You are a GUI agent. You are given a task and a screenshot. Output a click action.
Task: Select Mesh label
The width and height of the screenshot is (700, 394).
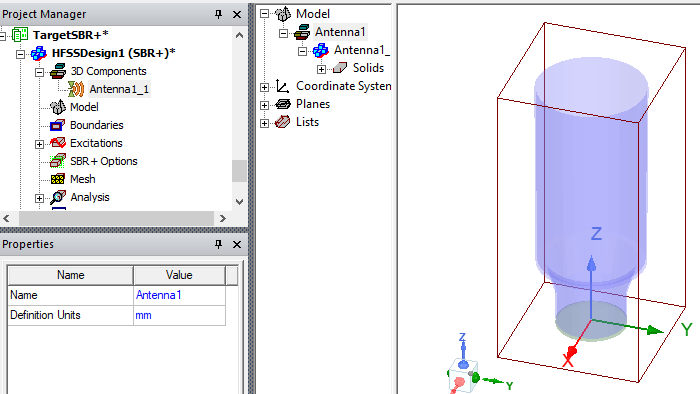click(x=83, y=179)
